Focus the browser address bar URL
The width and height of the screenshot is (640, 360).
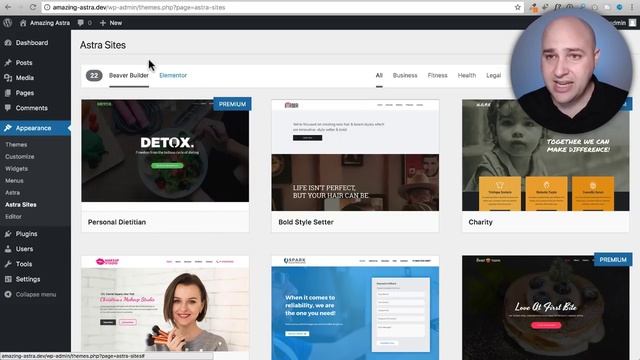(139, 7)
